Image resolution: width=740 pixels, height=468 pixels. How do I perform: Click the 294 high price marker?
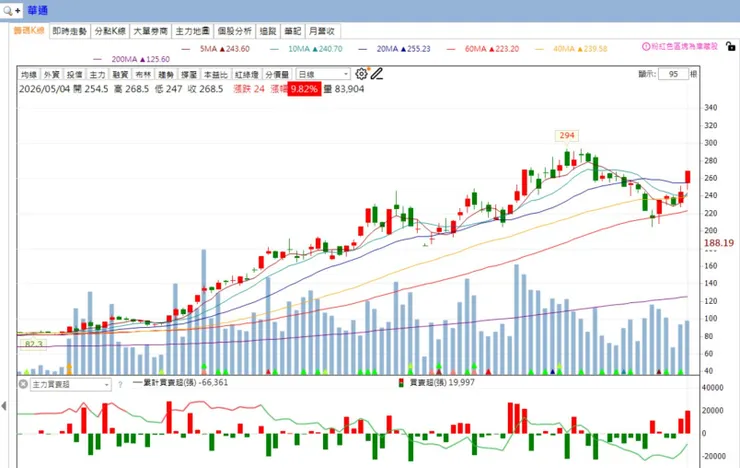click(567, 135)
